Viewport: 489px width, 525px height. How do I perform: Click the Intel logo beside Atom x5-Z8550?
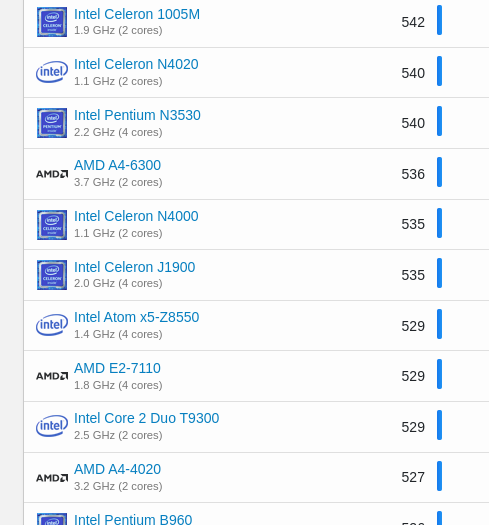52,325
